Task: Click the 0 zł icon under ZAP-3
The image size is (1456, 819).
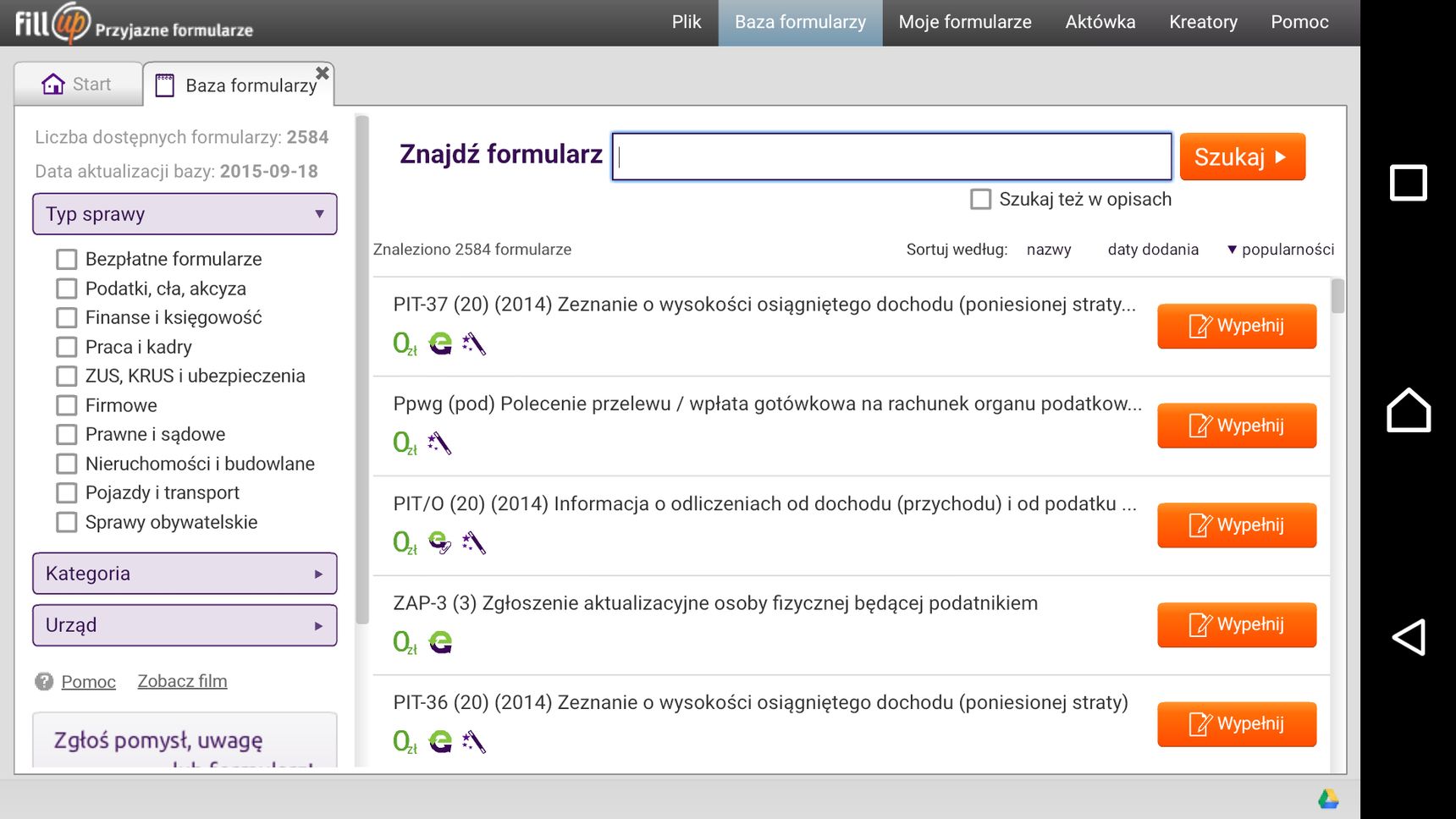Action: pos(405,642)
